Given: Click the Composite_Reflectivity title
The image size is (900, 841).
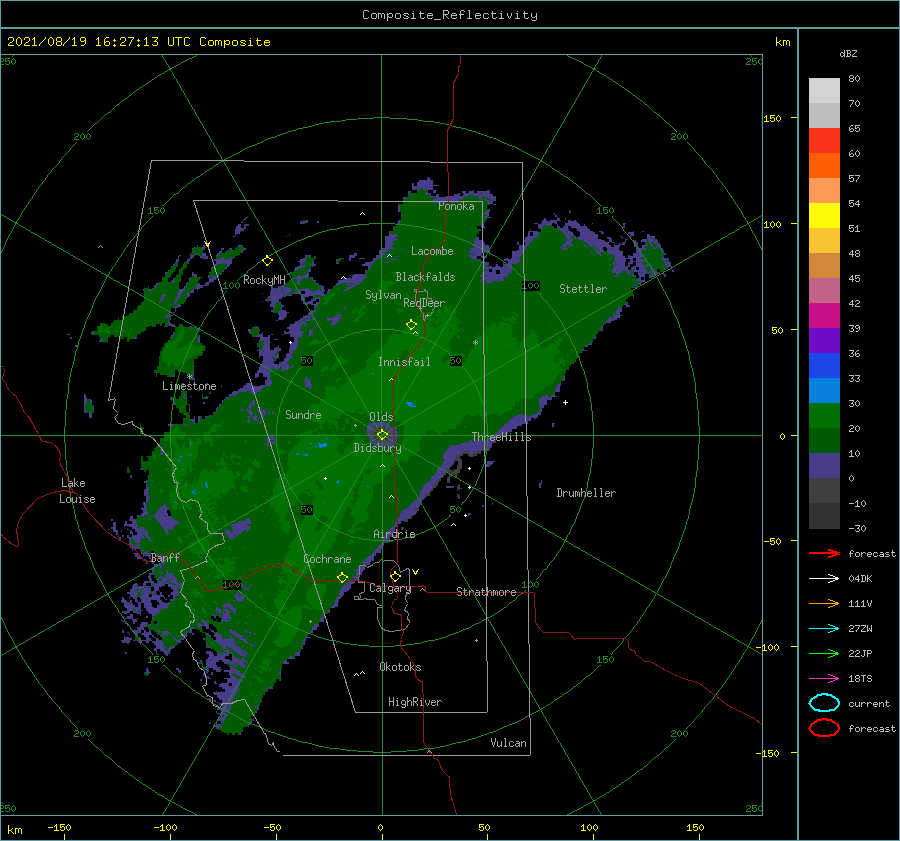Looking at the screenshot, I should pyautogui.click(x=450, y=15).
